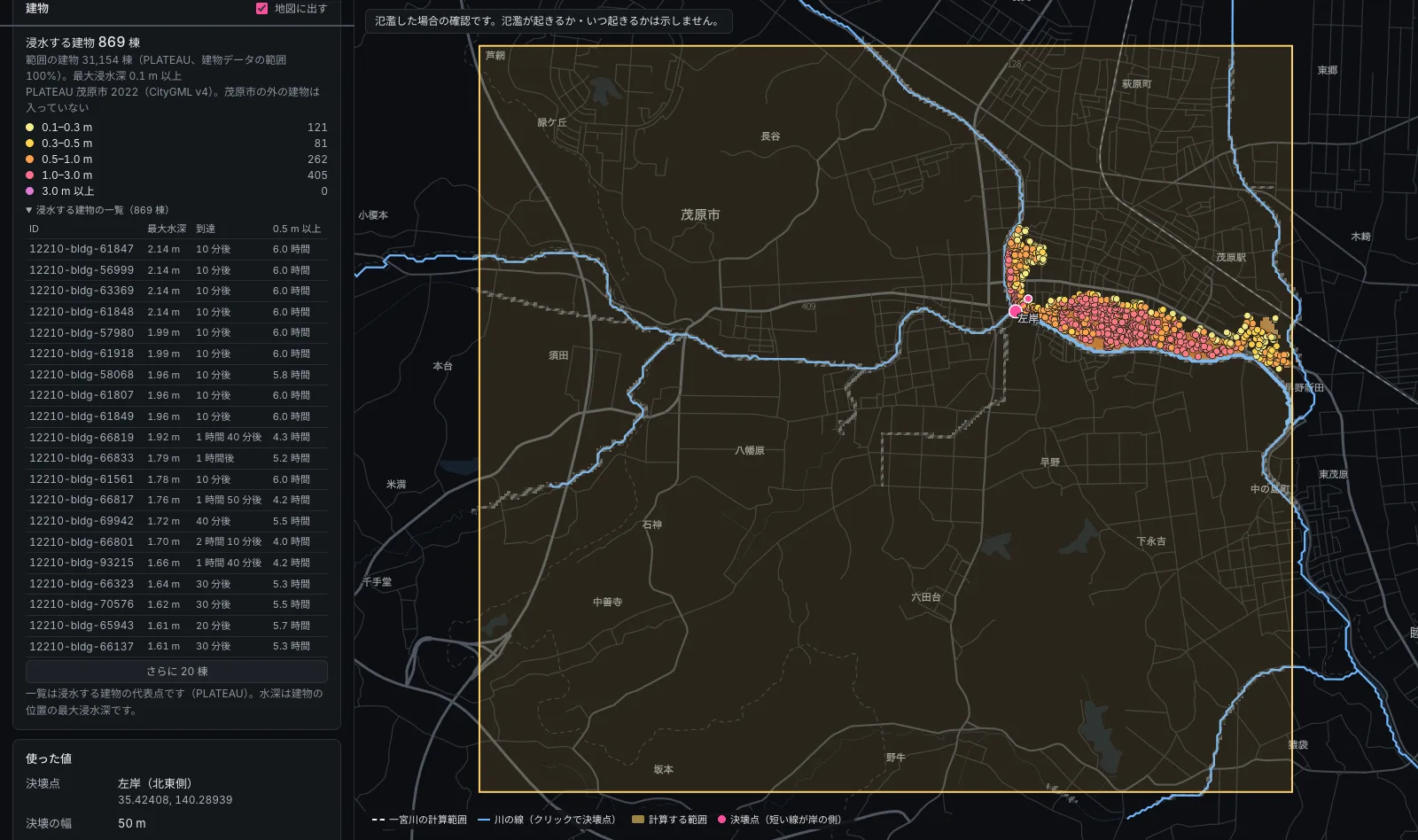Click the purple 3.0 m 以上 legend dot
The width and height of the screenshot is (1418, 840).
click(x=29, y=191)
